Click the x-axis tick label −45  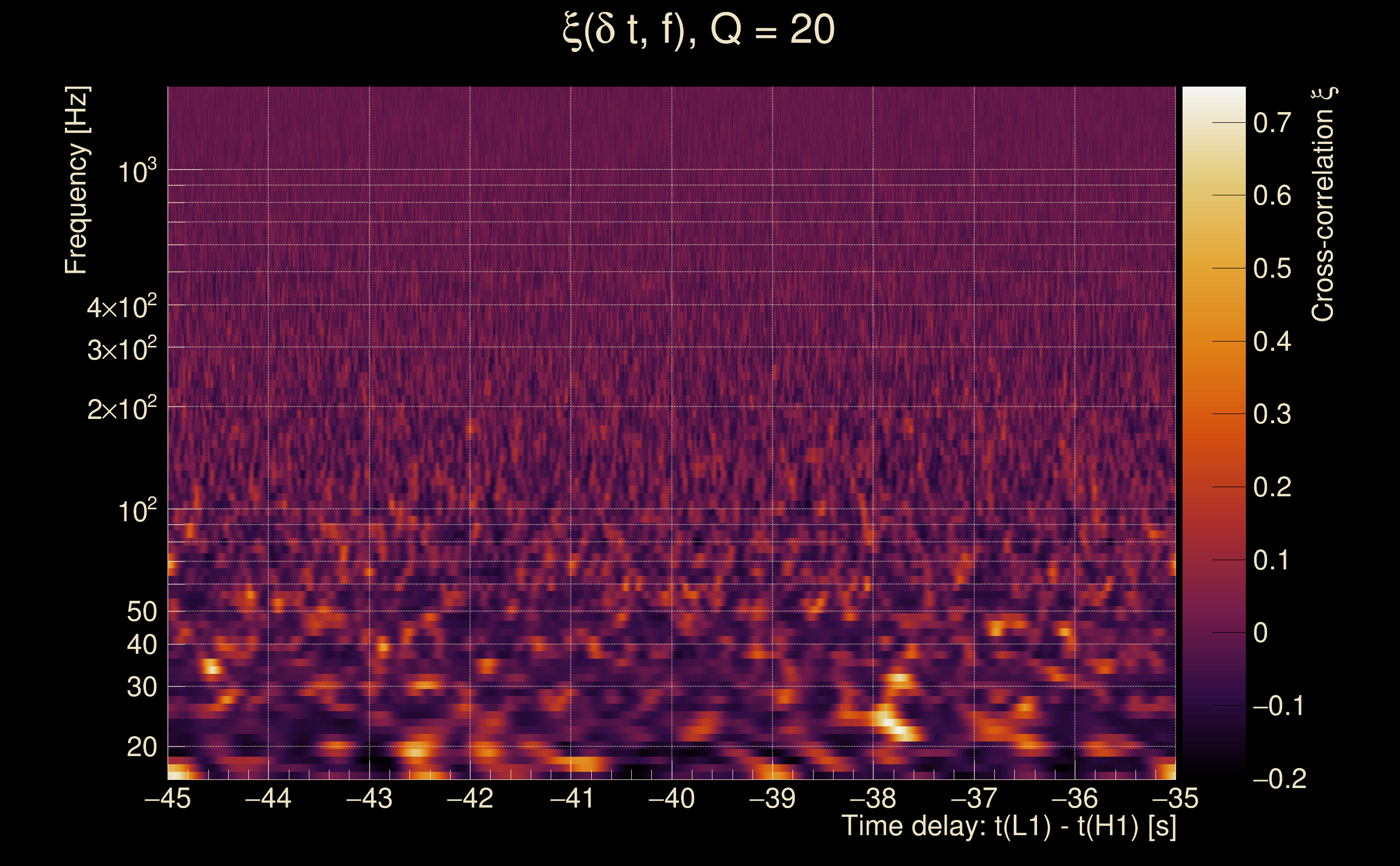point(168,798)
